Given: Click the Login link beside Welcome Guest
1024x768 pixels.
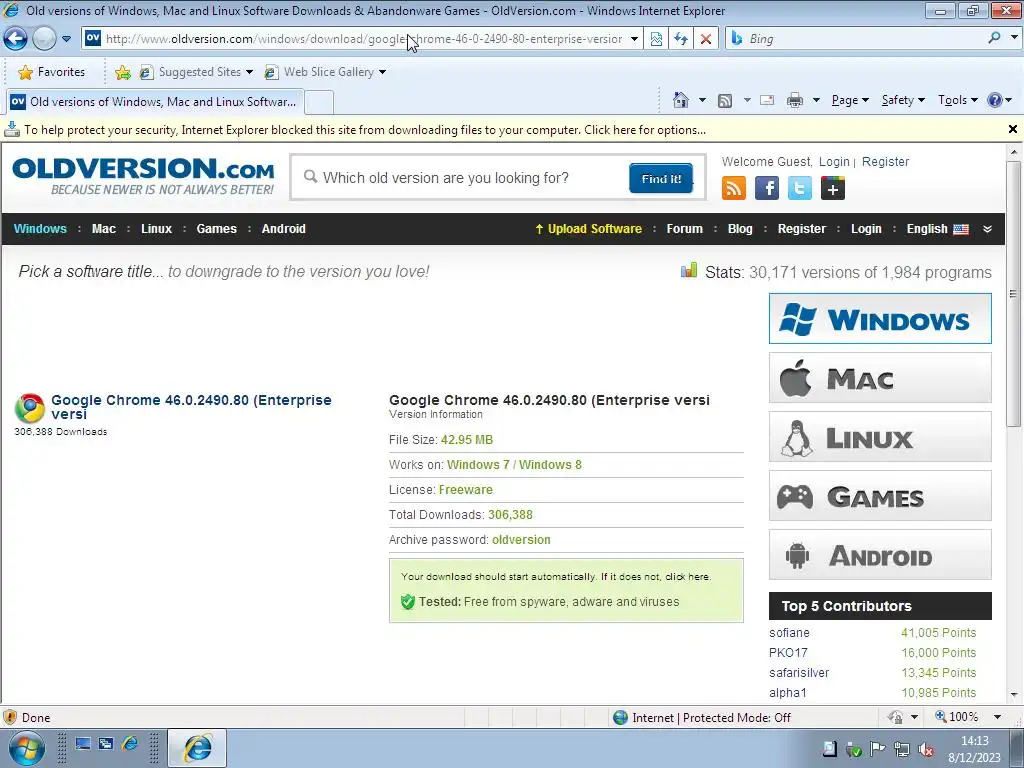Looking at the screenshot, I should (x=834, y=161).
